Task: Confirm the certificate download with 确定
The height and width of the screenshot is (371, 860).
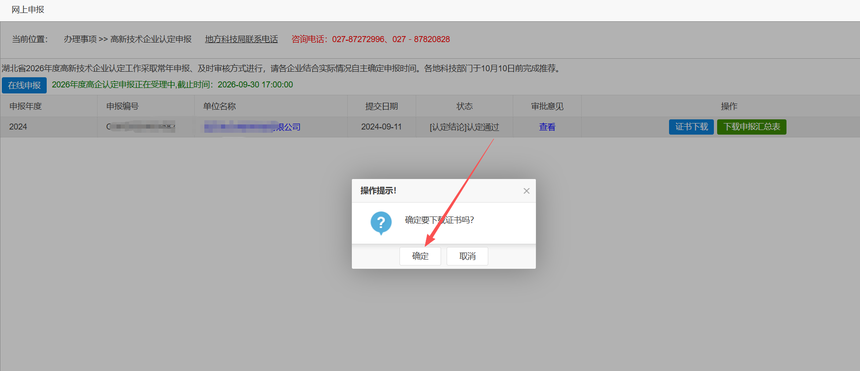Action: click(x=420, y=256)
